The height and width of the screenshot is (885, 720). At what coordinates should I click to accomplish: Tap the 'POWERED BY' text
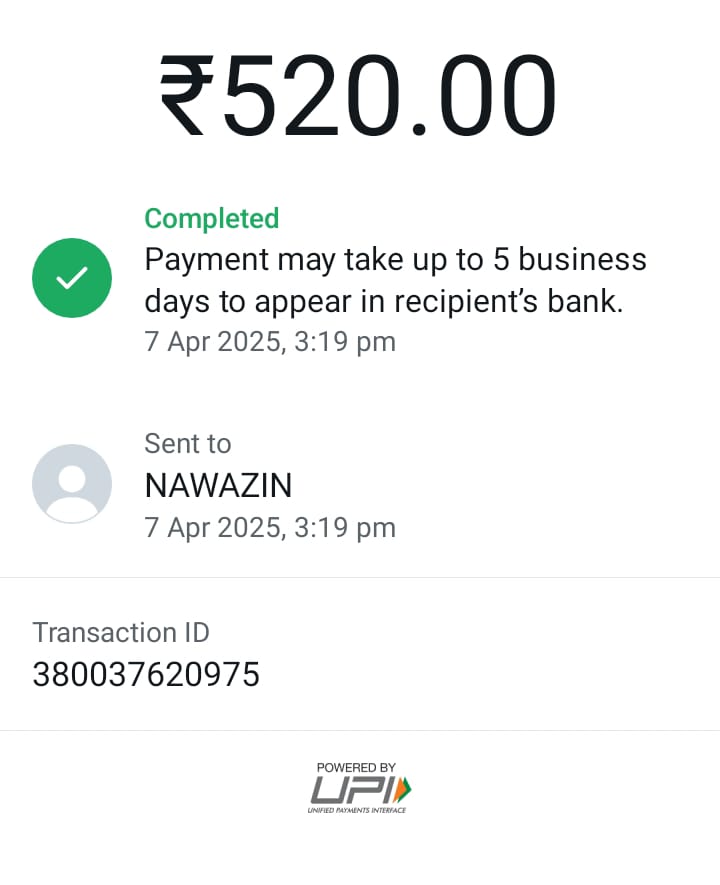pos(356,768)
